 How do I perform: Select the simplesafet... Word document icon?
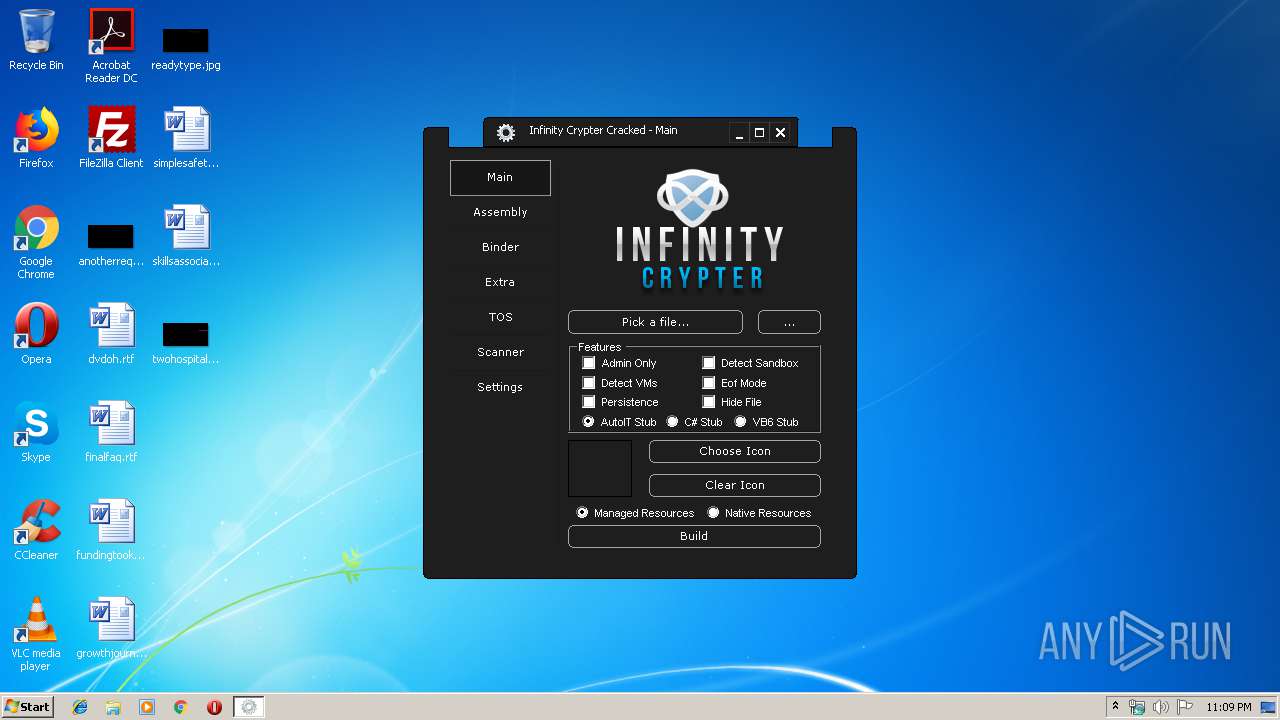tap(186, 138)
